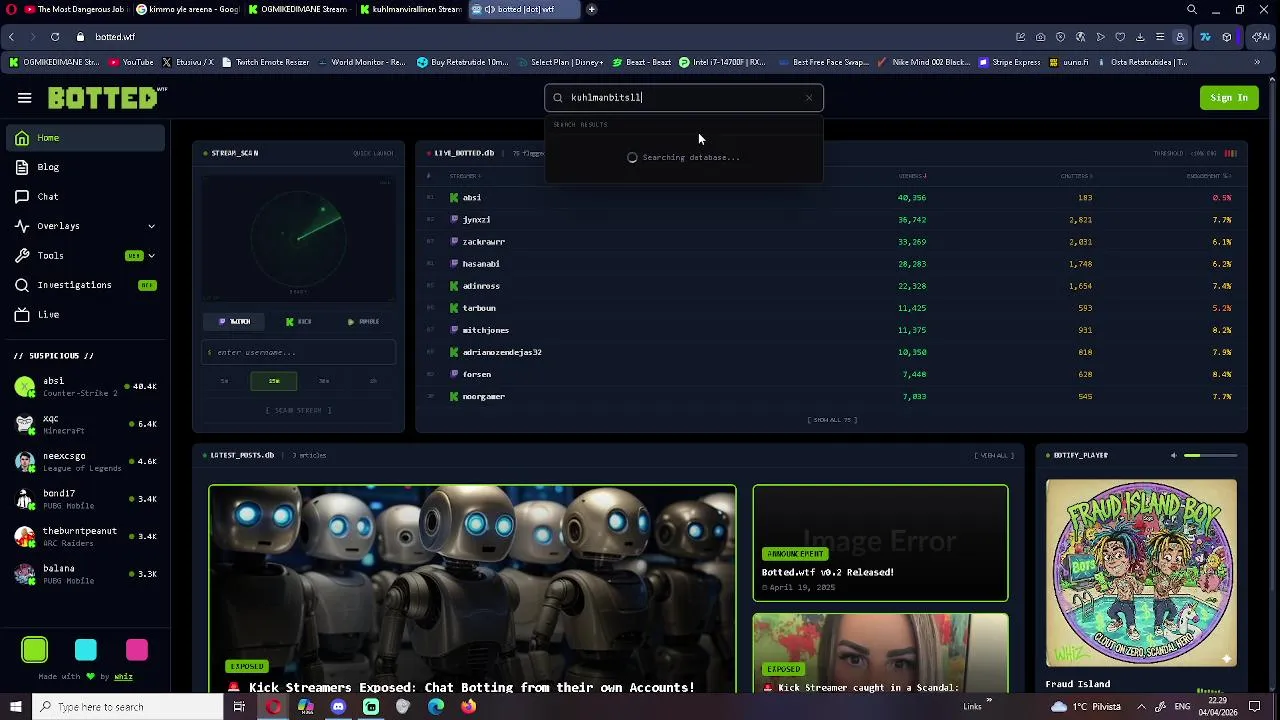Screen dimensions: 1280x720
Task: Click Show All under the live table
Action: click(x=832, y=420)
